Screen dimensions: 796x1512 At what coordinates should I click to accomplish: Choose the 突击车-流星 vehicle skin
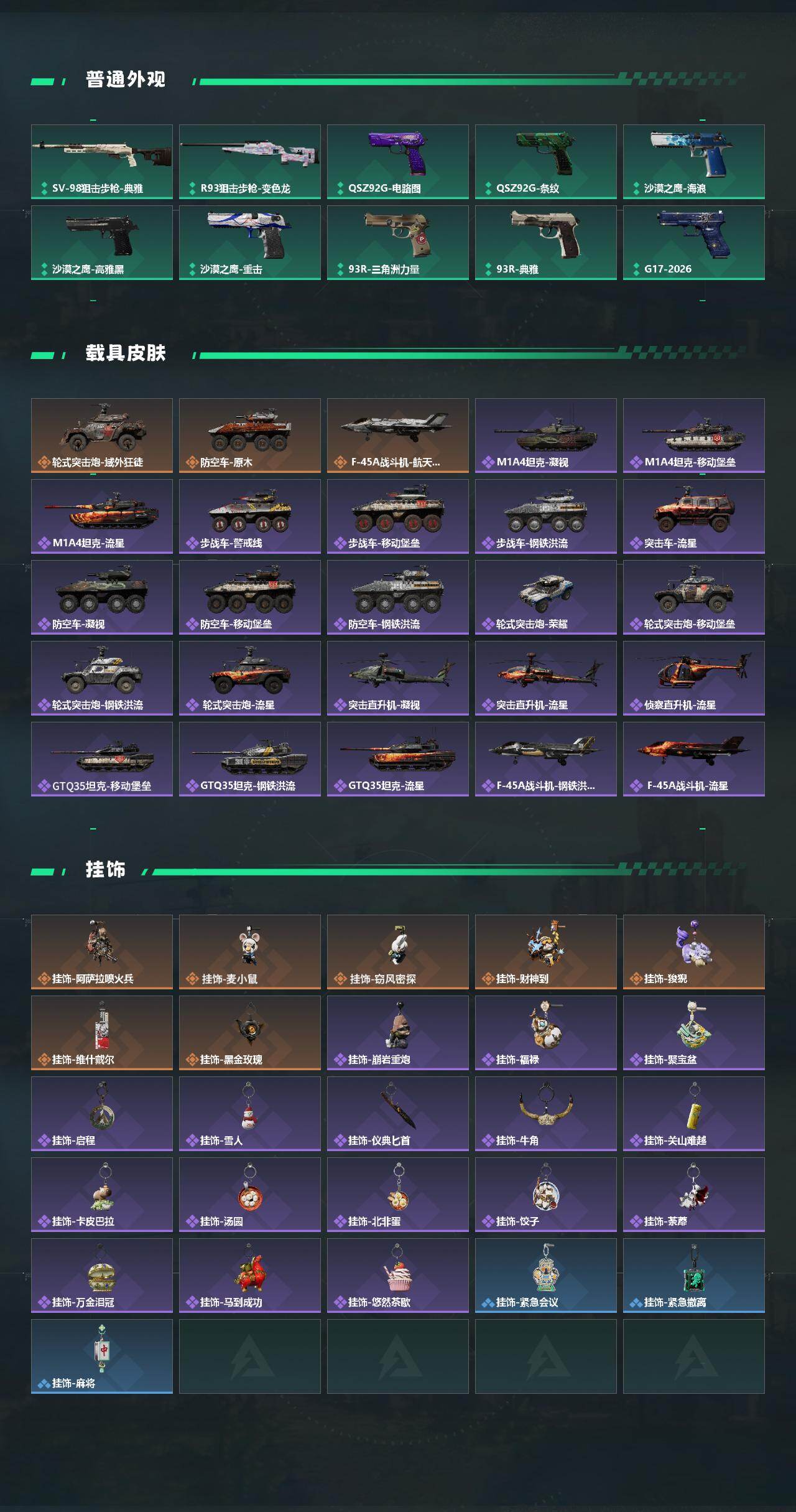tap(694, 516)
